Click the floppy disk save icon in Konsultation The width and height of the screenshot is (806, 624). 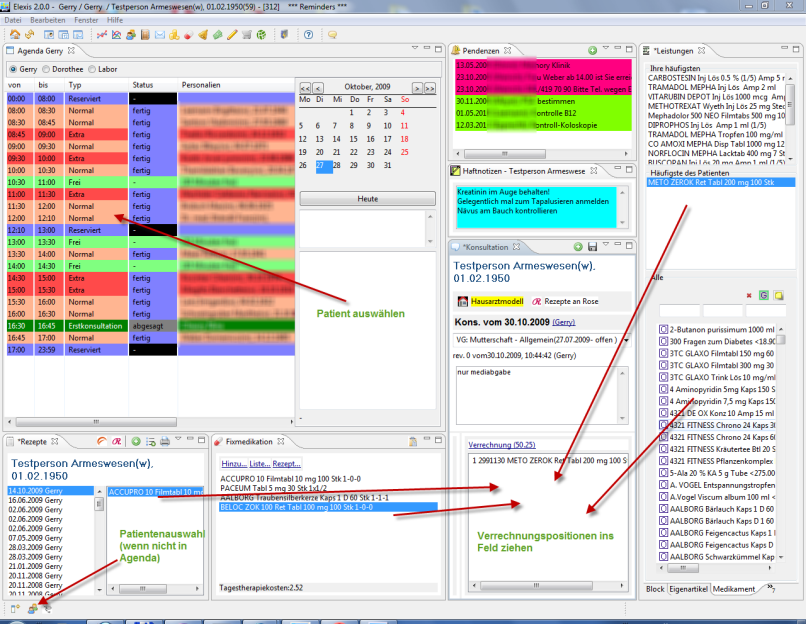click(593, 247)
